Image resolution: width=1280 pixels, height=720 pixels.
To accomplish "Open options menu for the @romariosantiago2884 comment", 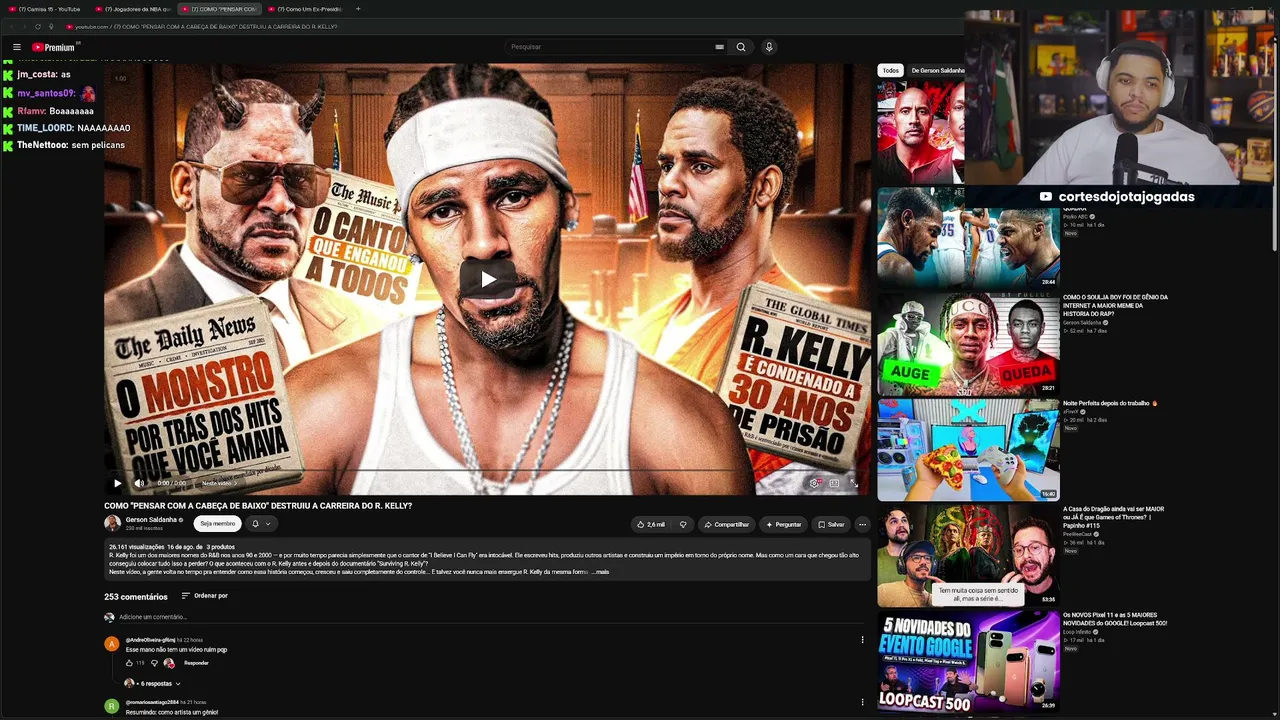I will click(x=862, y=702).
